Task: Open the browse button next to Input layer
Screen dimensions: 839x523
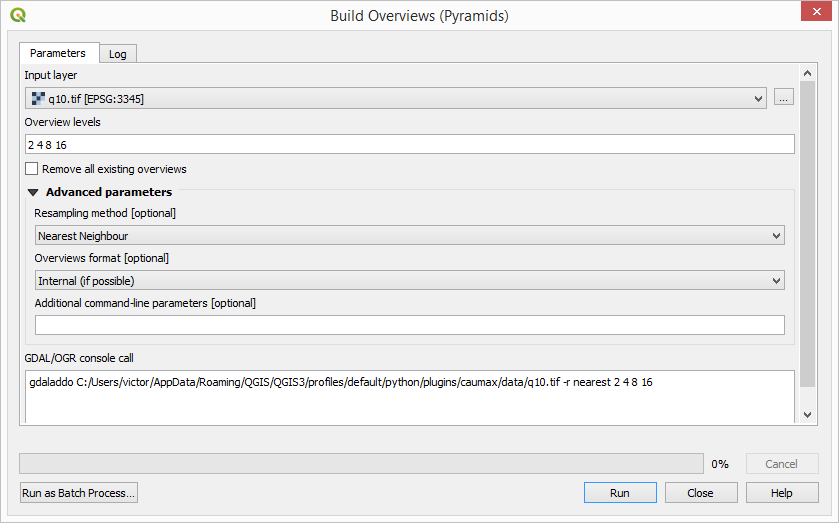Action: tap(783, 98)
